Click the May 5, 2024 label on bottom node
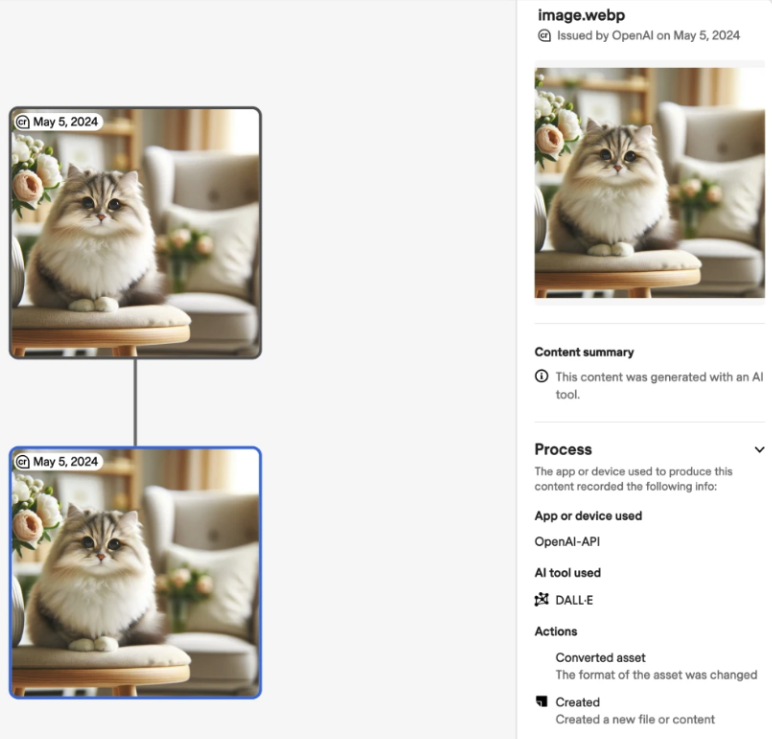 (65, 462)
